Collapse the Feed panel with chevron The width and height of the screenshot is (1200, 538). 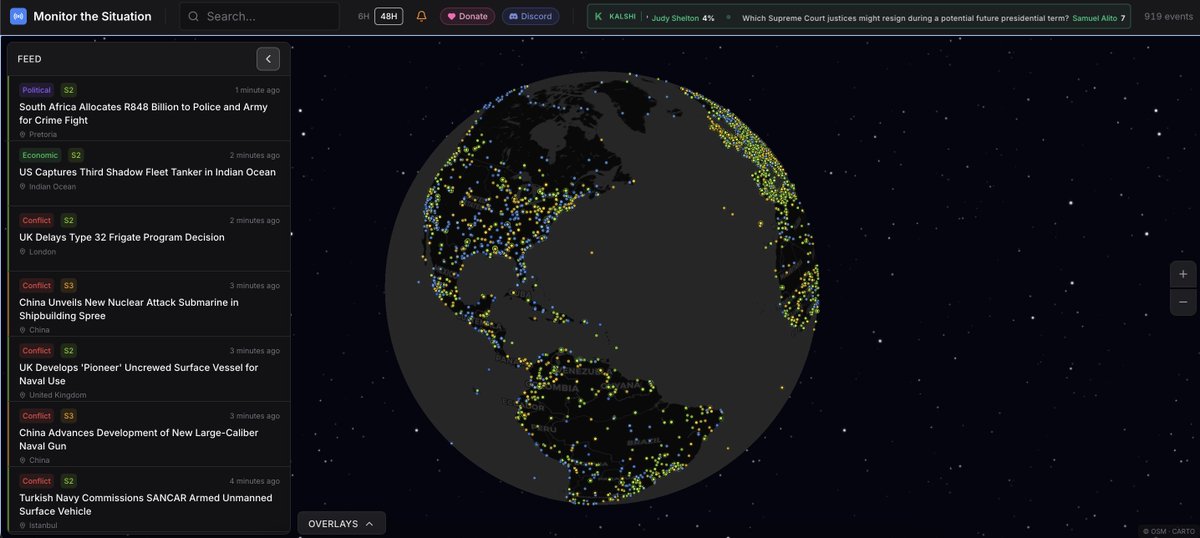267,59
